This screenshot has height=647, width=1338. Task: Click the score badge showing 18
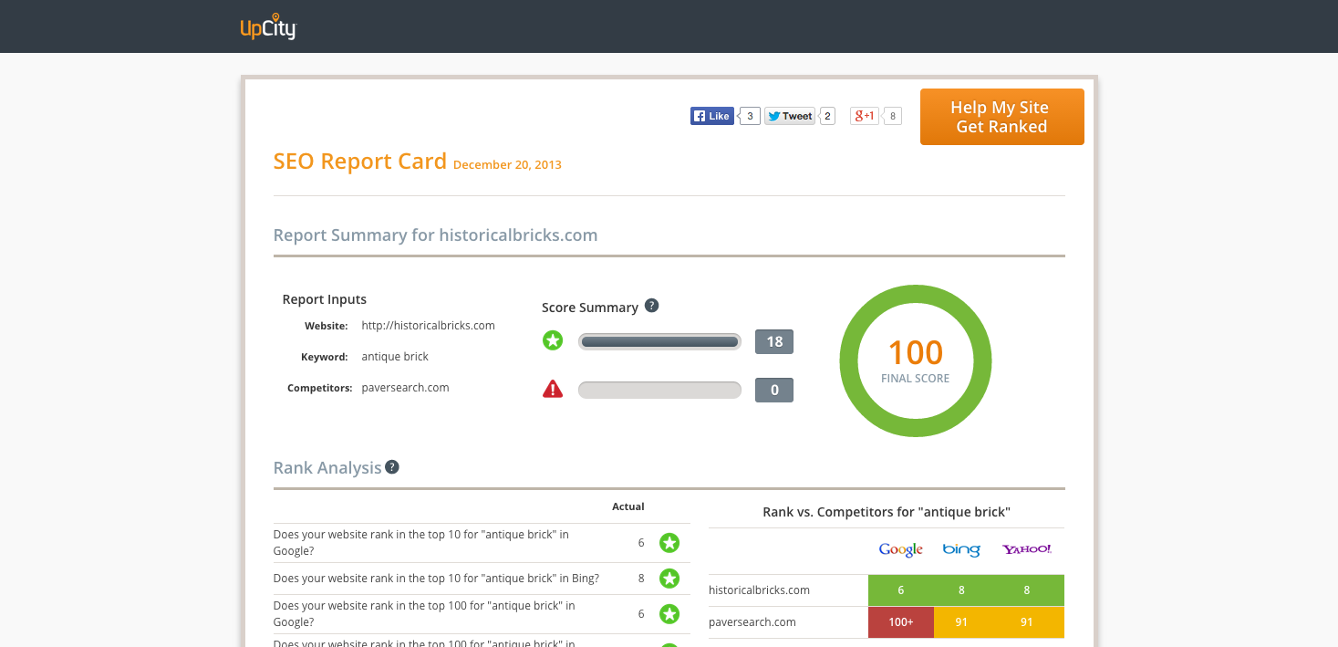(774, 342)
